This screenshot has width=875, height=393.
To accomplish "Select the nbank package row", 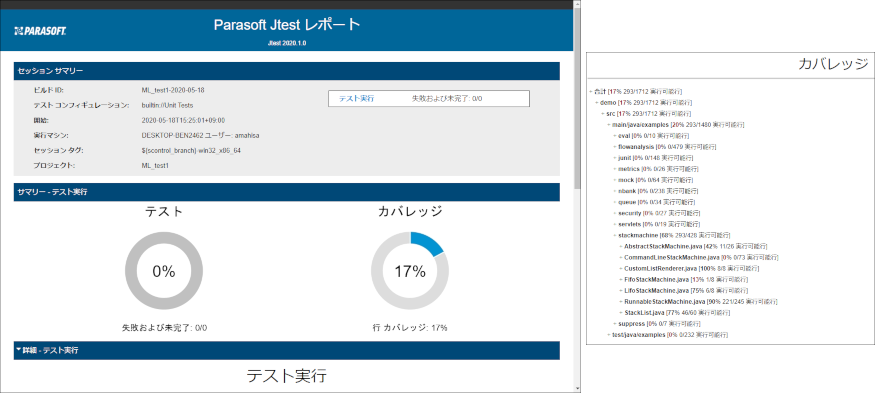I will 657,191.
